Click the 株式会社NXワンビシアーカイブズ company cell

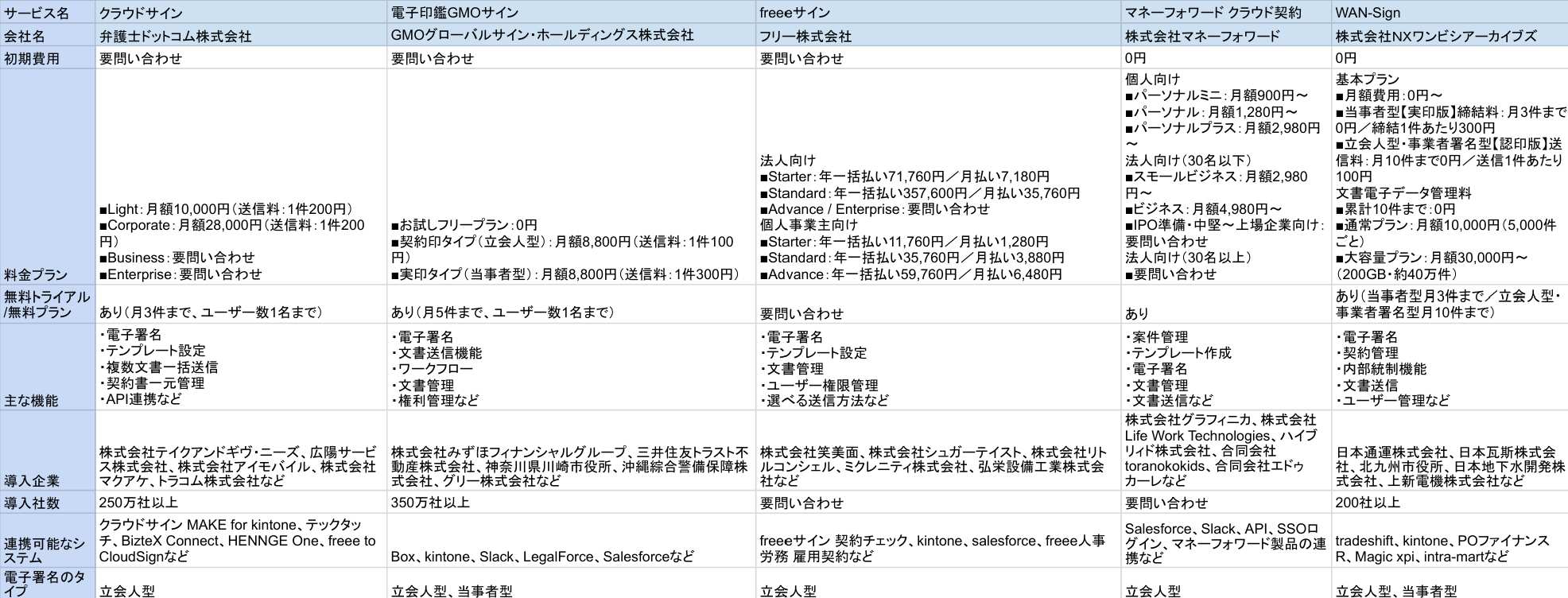pos(1450,35)
